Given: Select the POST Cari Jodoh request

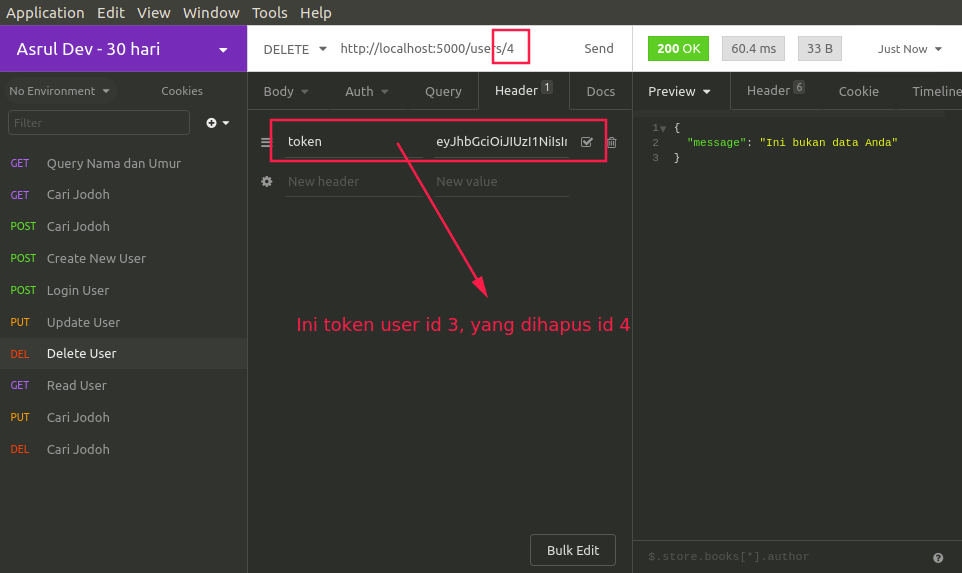Looking at the screenshot, I should coord(123,226).
